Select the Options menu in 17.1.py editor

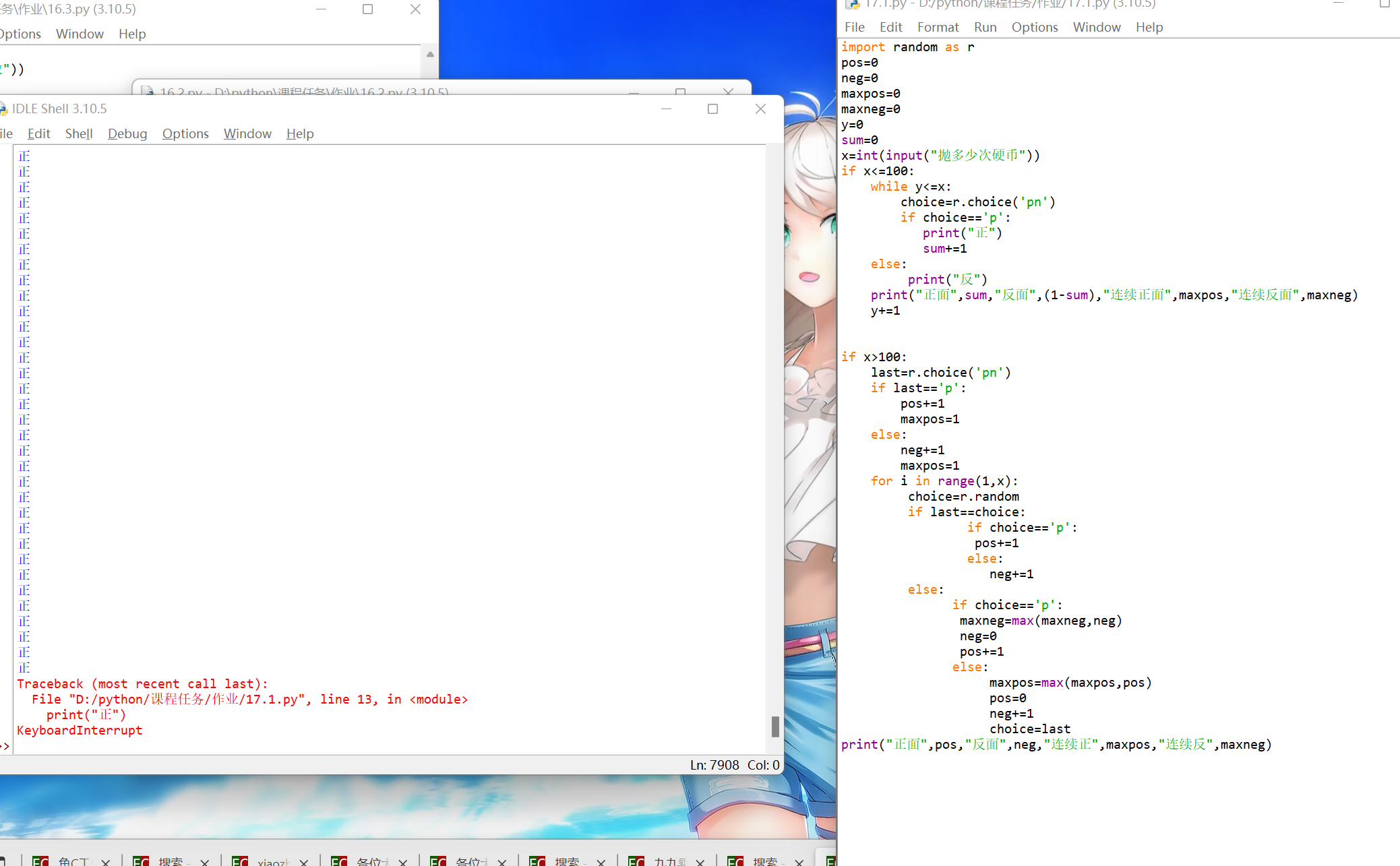point(1035,27)
